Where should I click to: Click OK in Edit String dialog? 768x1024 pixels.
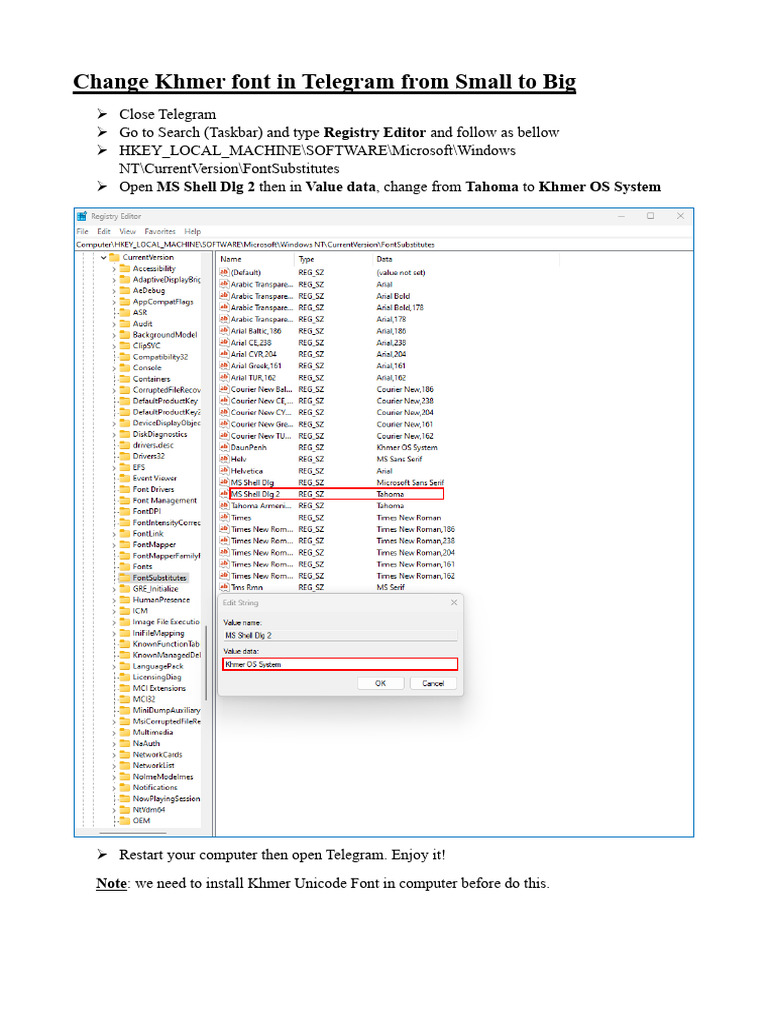point(380,683)
